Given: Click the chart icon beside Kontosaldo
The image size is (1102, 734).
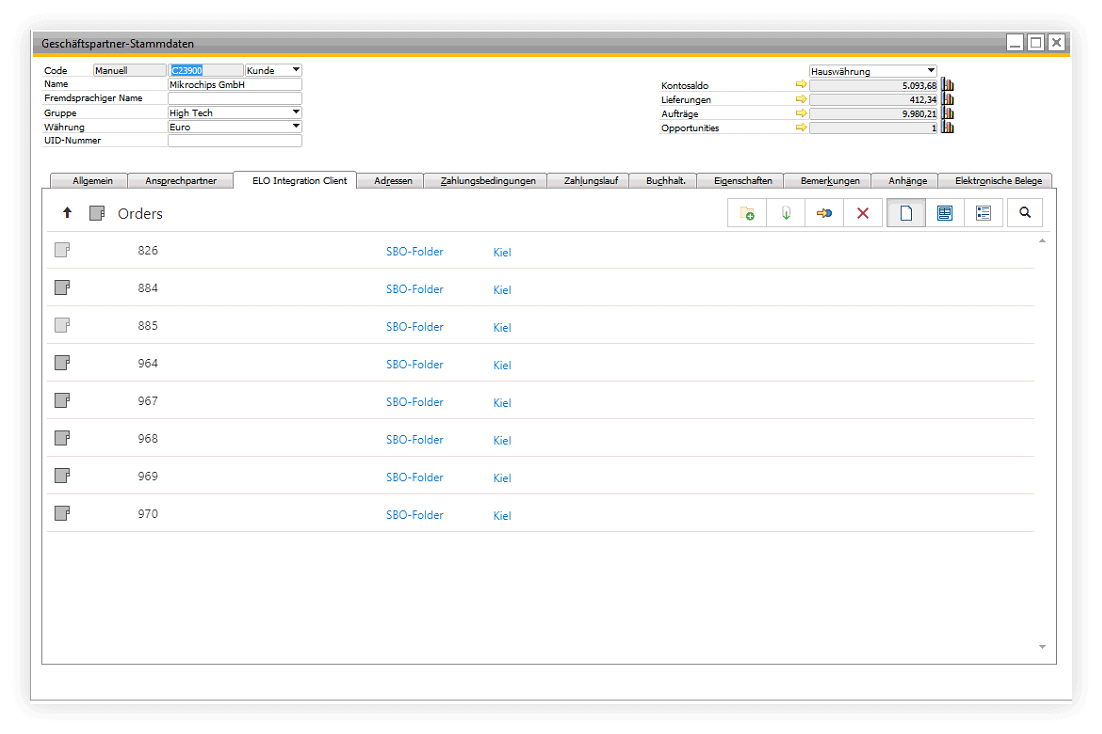Looking at the screenshot, I should 946,85.
